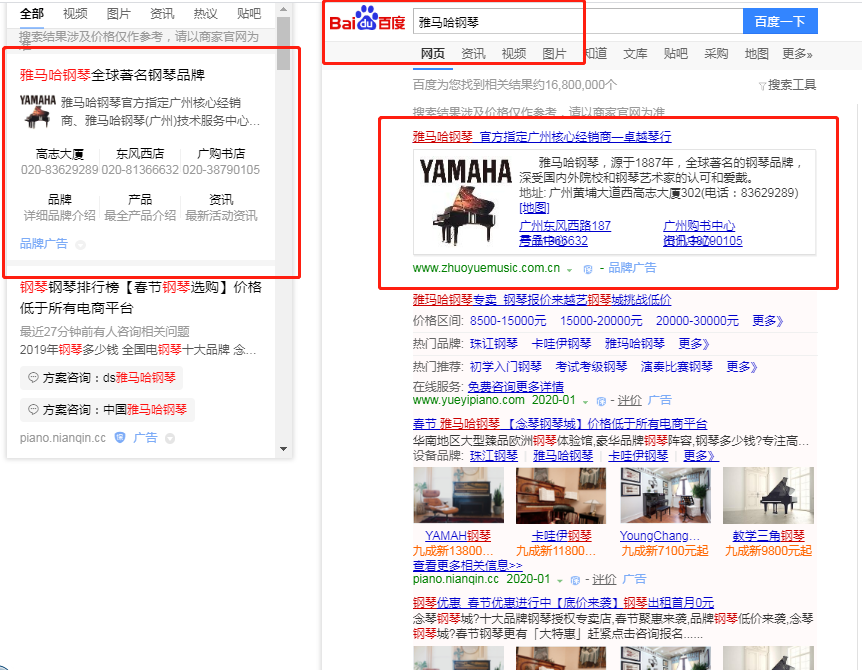Click the funnel icon for 搜索工具
Screen dimensions: 862x670
tap(762, 86)
